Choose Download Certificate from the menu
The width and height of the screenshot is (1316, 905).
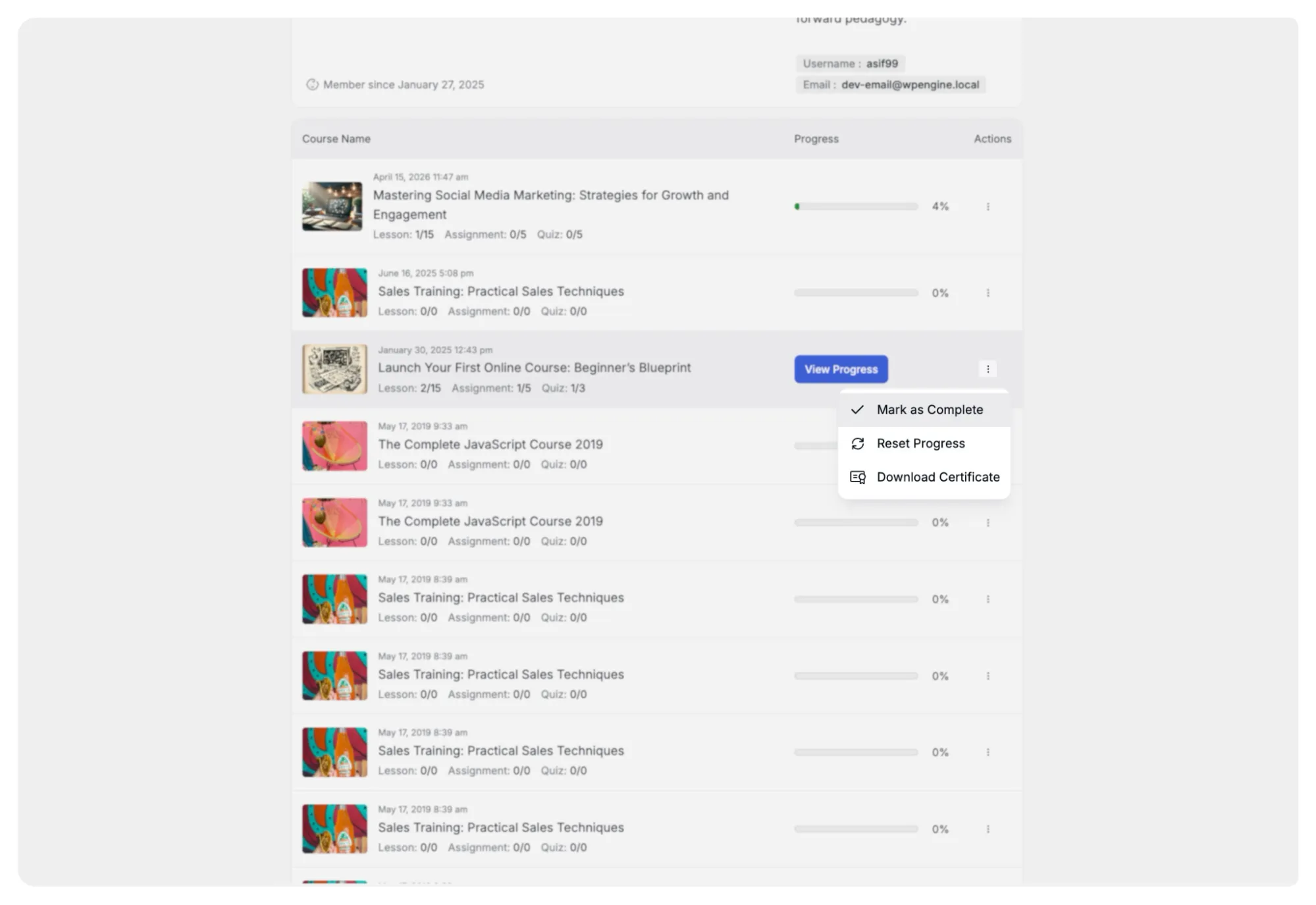coord(924,477)
